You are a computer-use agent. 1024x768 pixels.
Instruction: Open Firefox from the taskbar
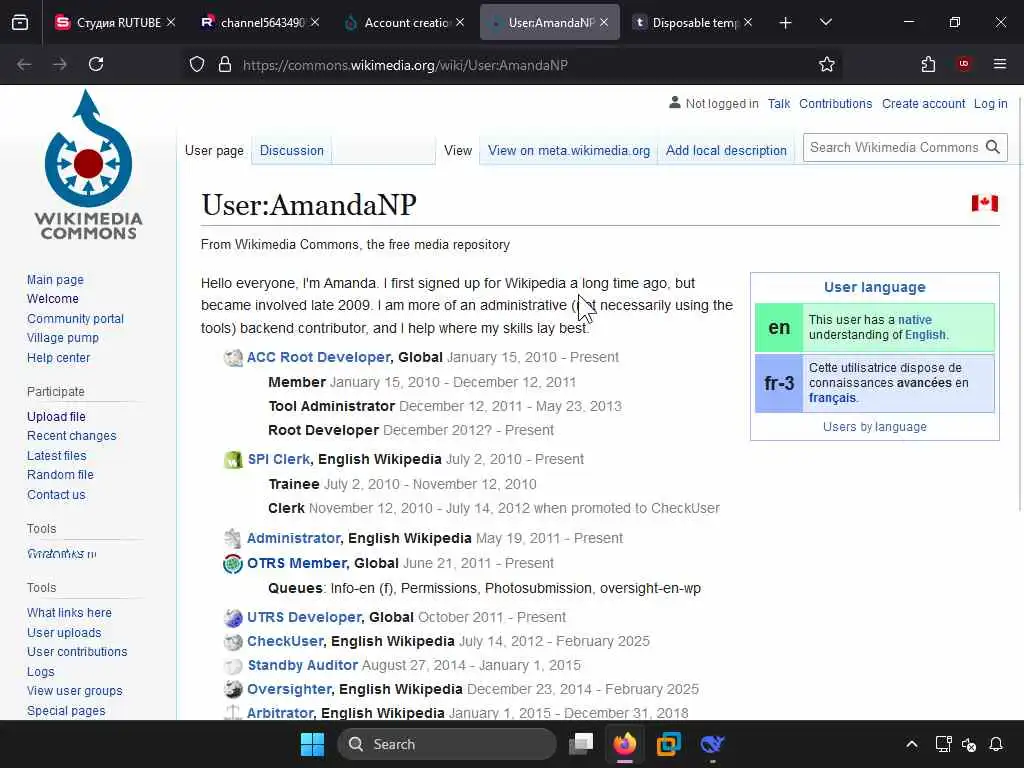point(625,744)
